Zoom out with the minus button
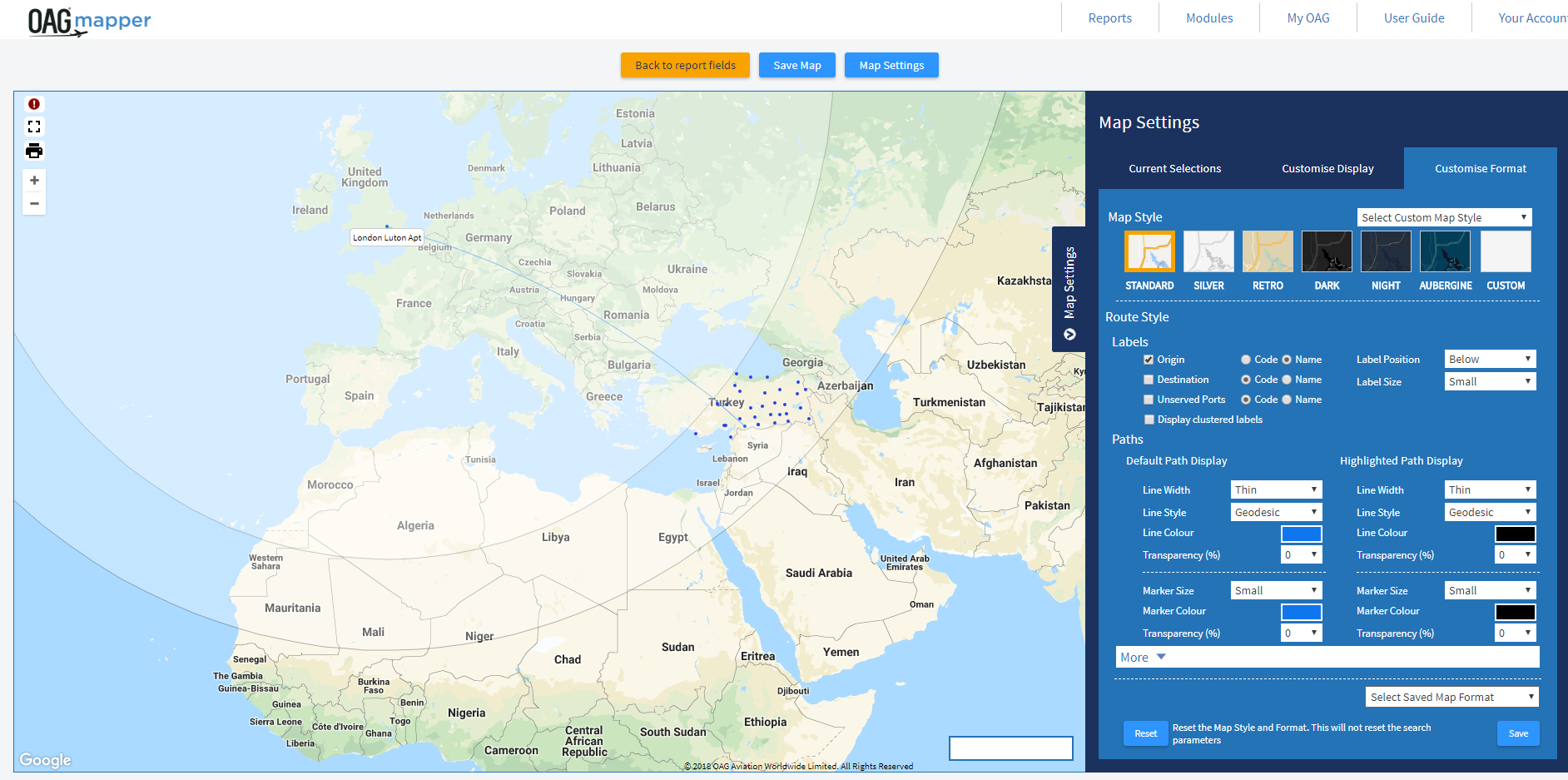This screenshot has width=1568, height=780. pyautogui.click(x=34, y=203)
